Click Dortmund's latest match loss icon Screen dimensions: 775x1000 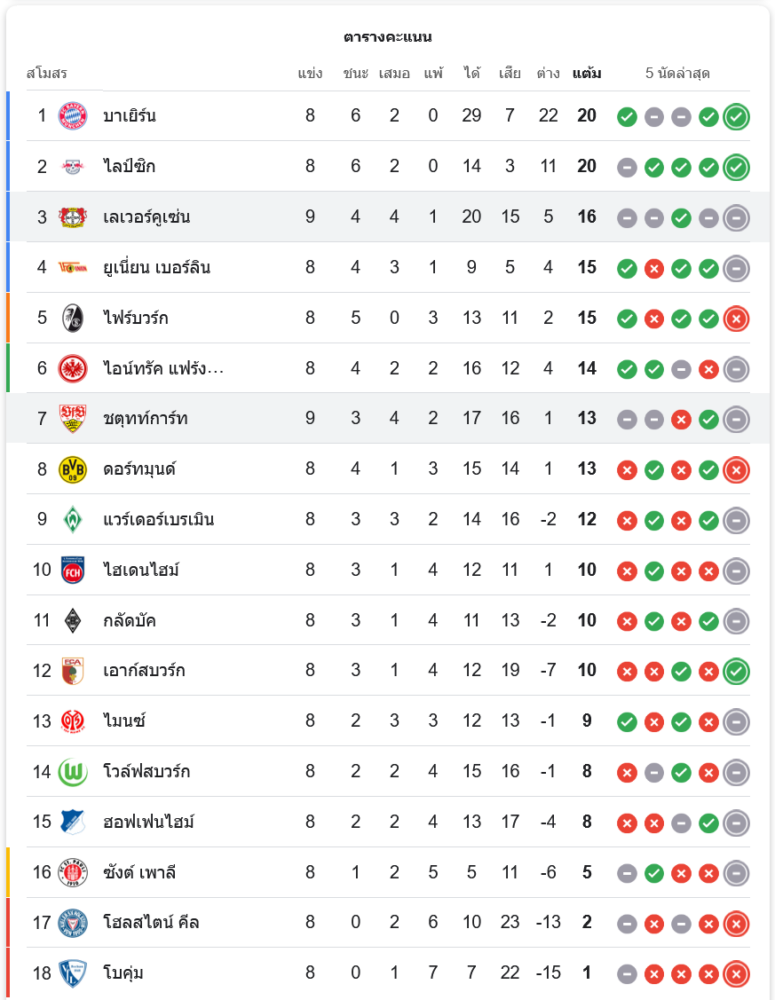pos(736,469)
